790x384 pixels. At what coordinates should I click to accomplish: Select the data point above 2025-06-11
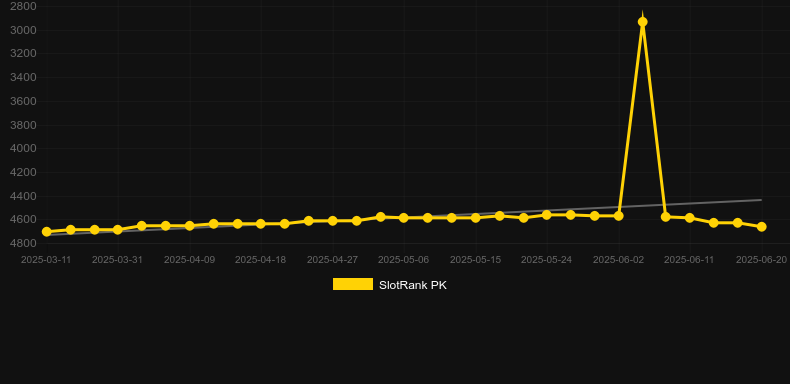pos(690,218)
